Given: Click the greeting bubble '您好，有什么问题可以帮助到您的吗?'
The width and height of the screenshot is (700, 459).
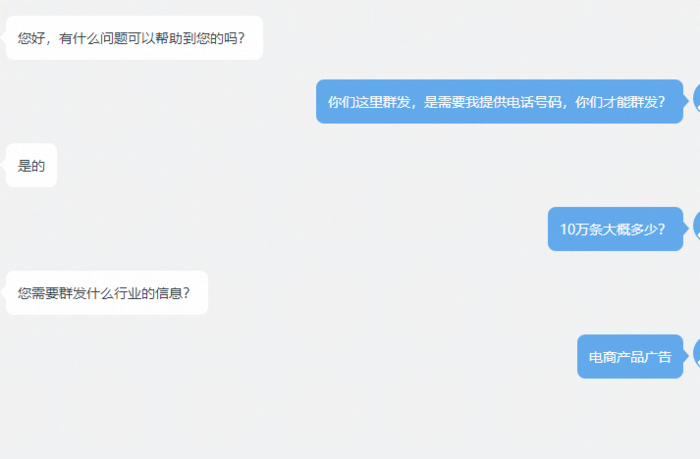Looking at the screenshot, I should click(x=134, y=38).
